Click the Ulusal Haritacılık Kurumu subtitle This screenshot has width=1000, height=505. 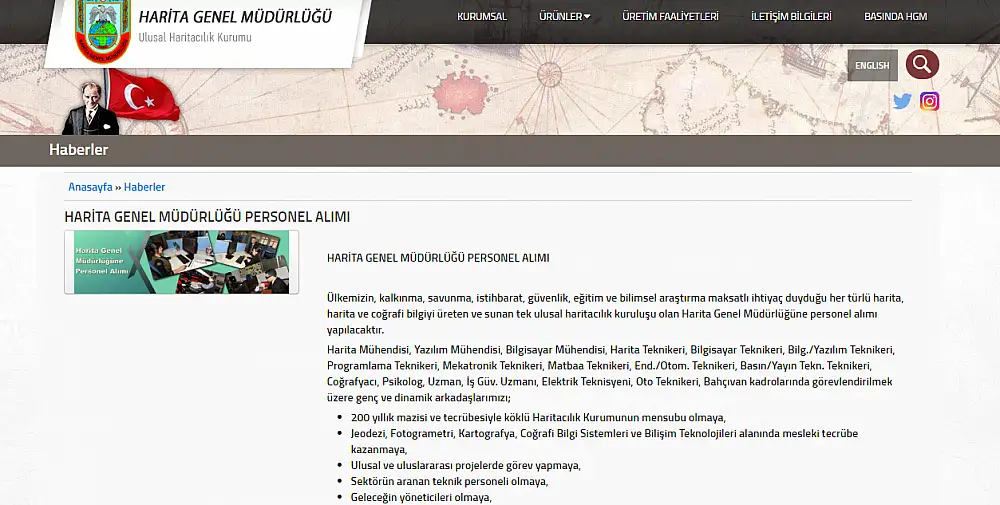[195, 37]
